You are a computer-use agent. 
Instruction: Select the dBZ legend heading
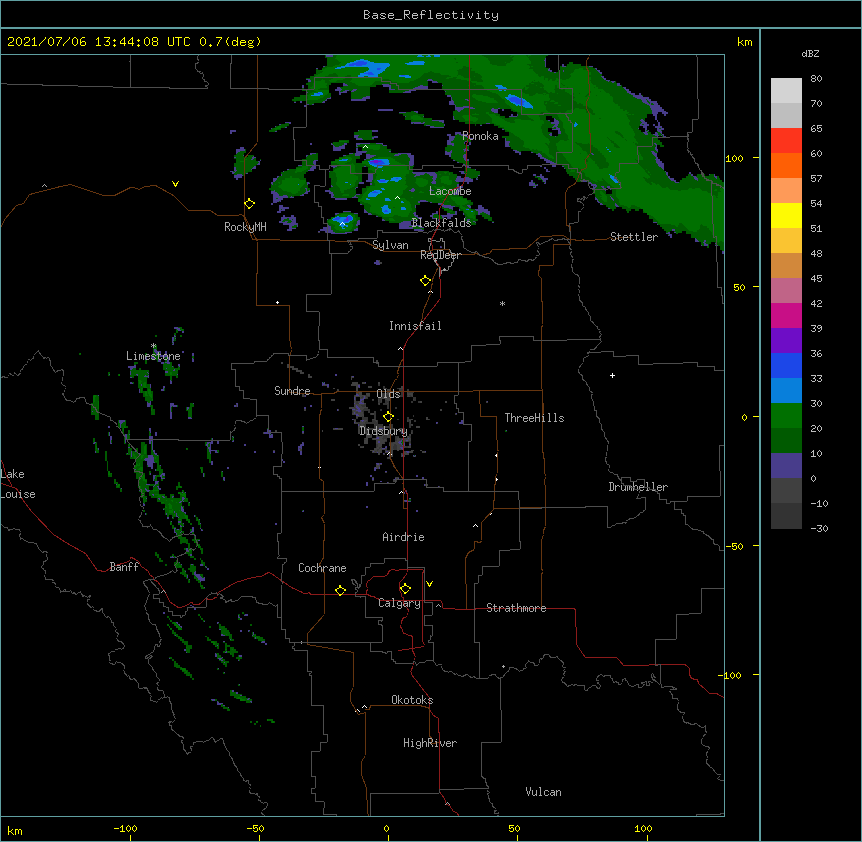(810, 53)
